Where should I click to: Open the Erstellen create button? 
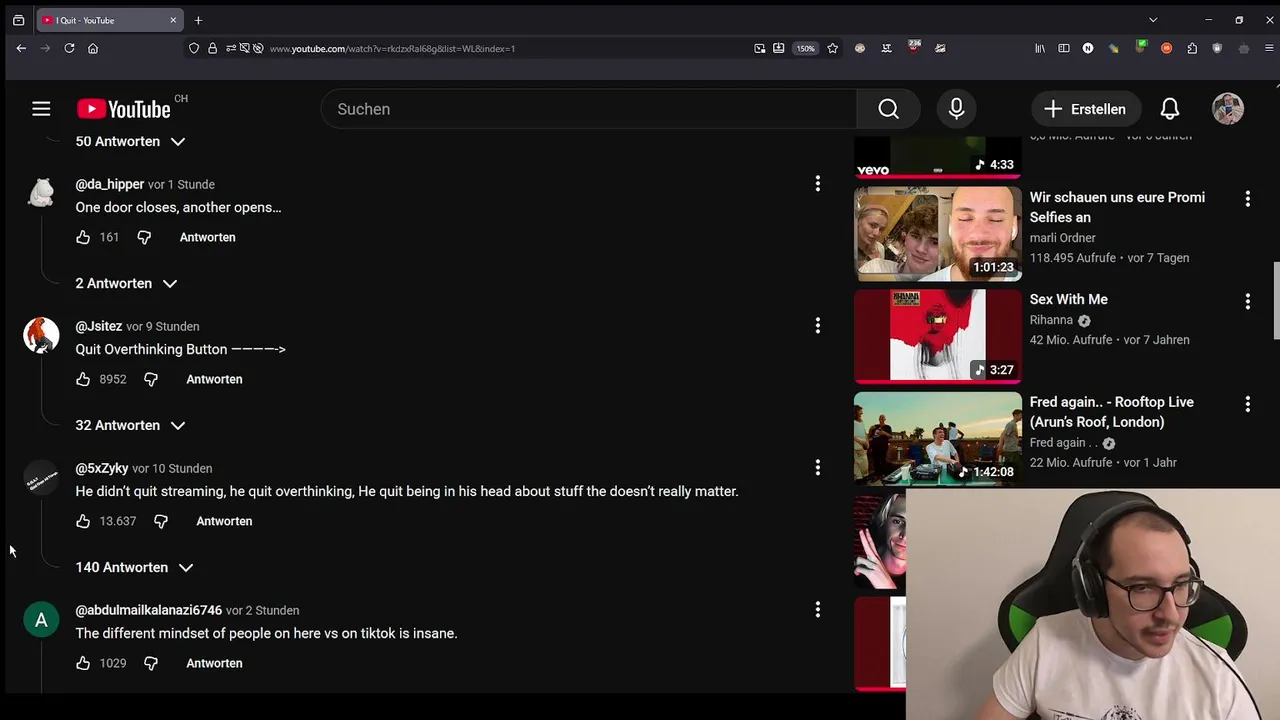(x=1086, y=109)
